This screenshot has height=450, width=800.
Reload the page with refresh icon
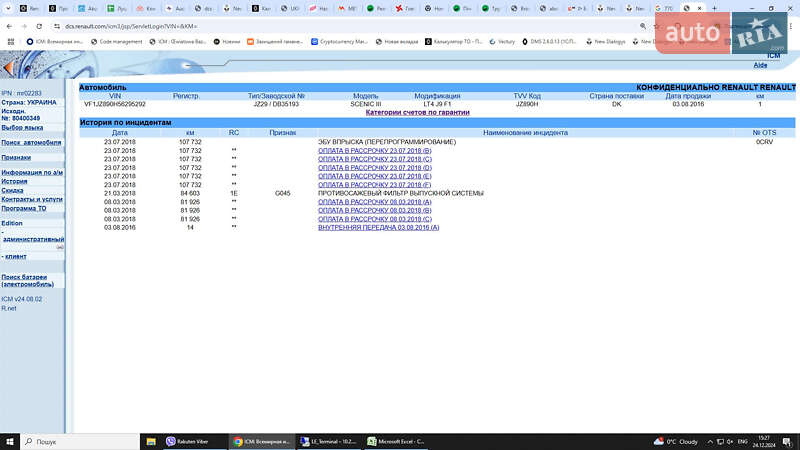(x=39, y=26)
